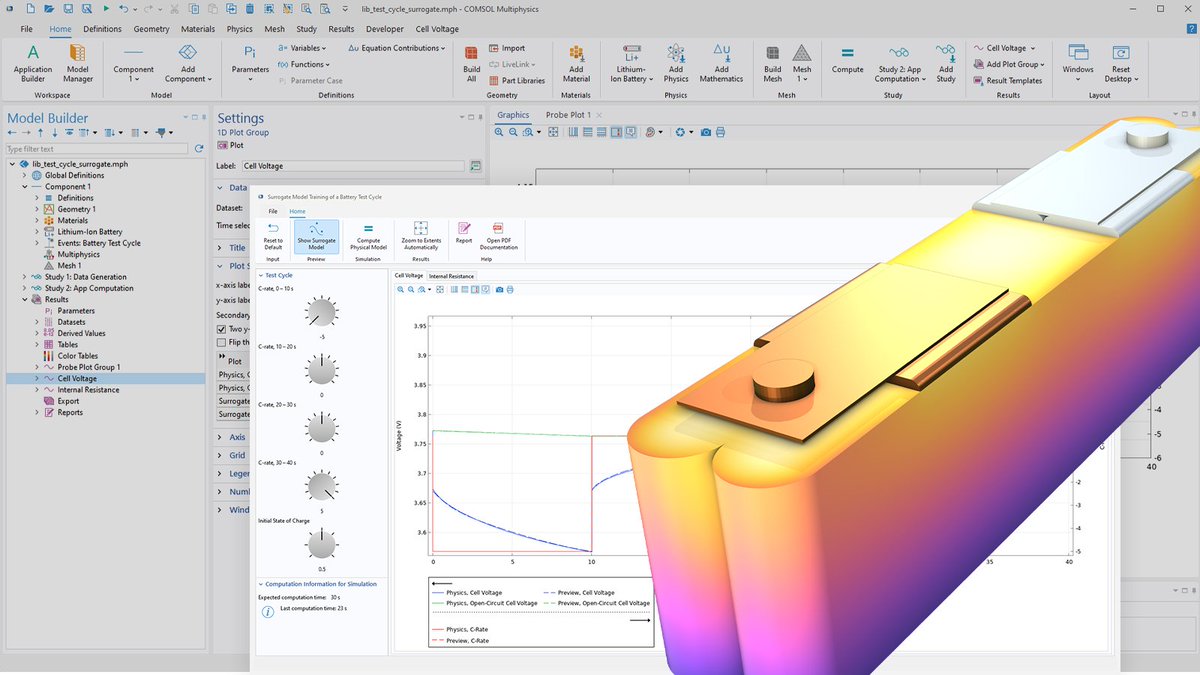This screenshot has width=1200, height=675.
Task: Click the plot icon next to Label field
Action: [x=476, y=166]
